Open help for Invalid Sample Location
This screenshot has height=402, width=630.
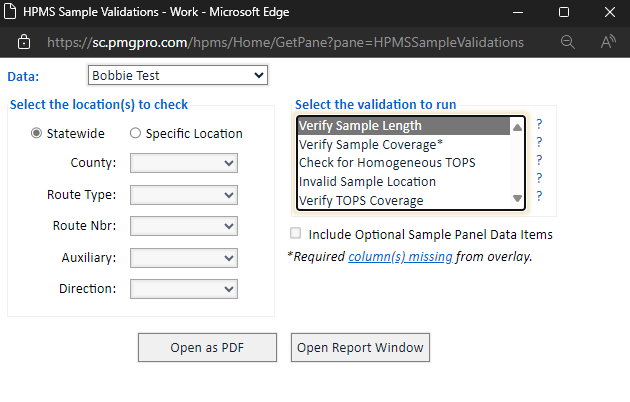pos(539,178)
